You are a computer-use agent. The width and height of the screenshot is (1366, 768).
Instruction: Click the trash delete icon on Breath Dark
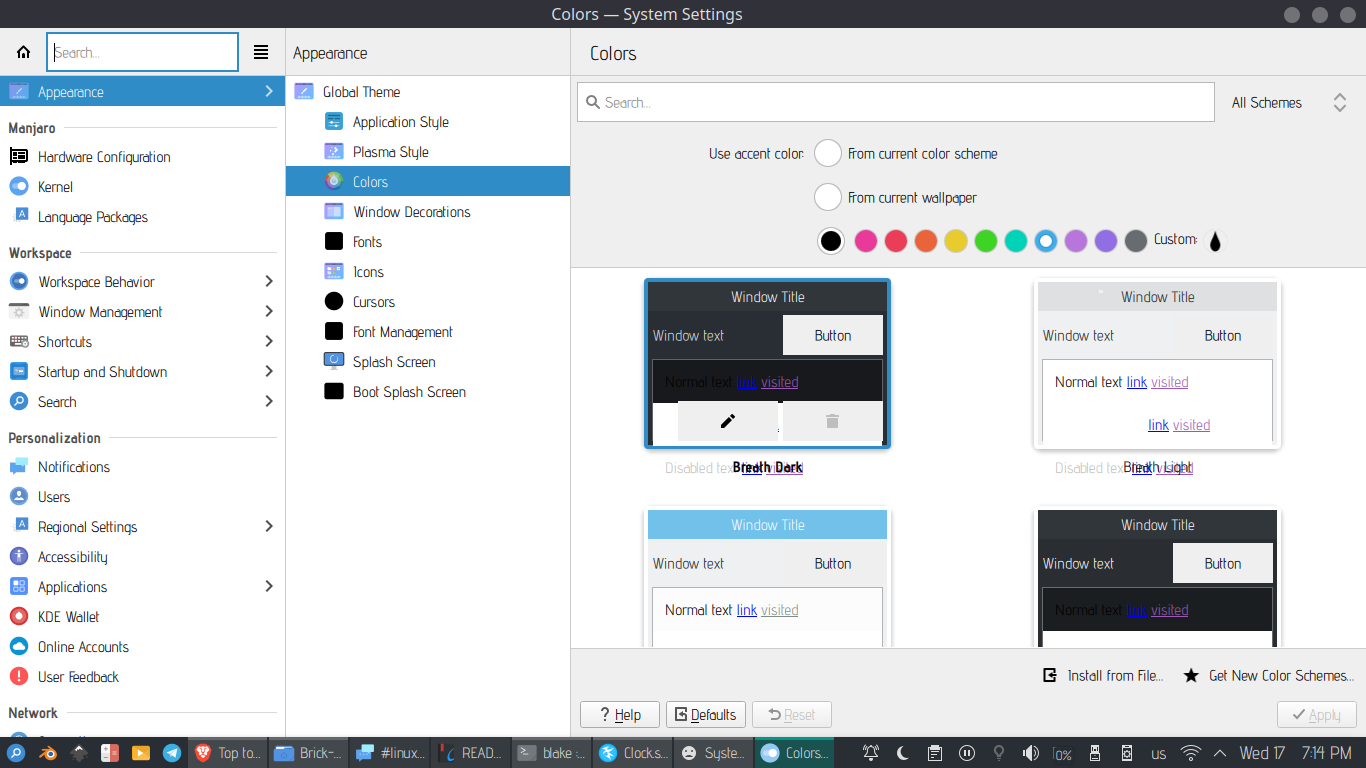[832, 421]
